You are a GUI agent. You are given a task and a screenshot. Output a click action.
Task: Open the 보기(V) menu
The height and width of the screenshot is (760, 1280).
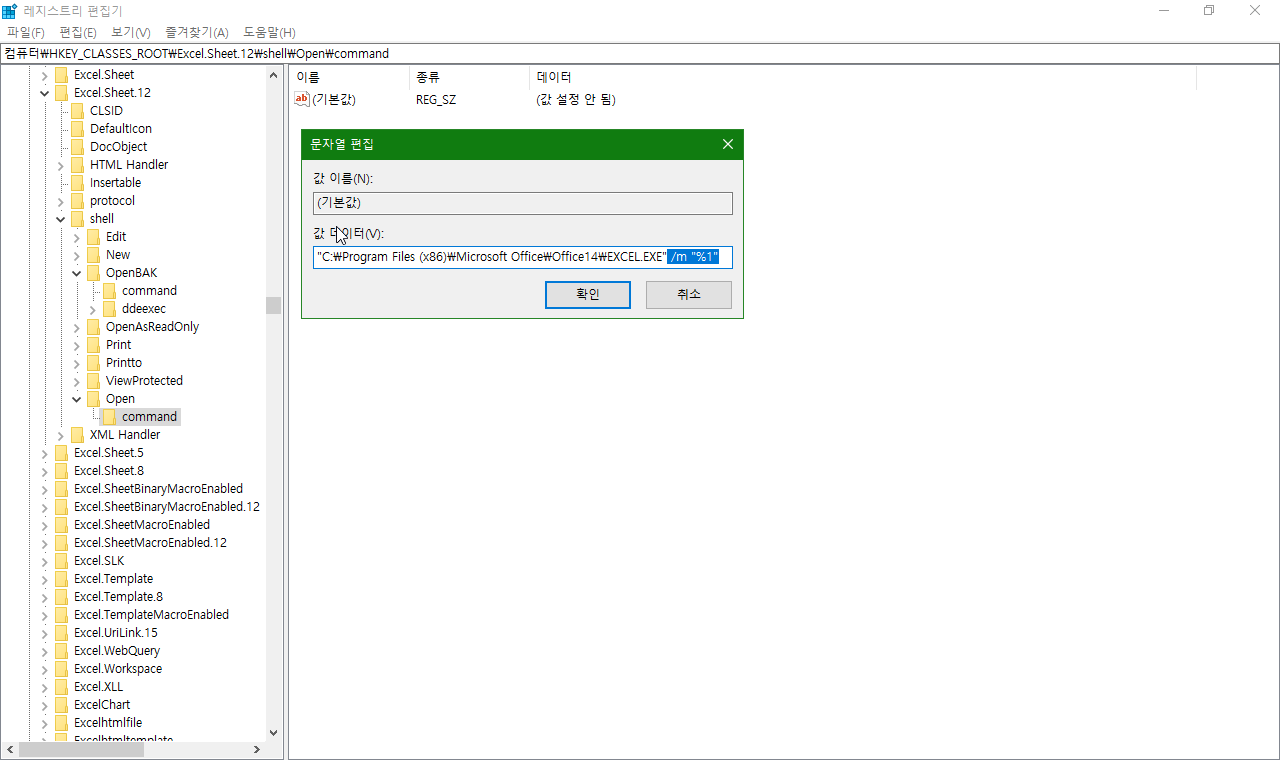pos(131,33)
